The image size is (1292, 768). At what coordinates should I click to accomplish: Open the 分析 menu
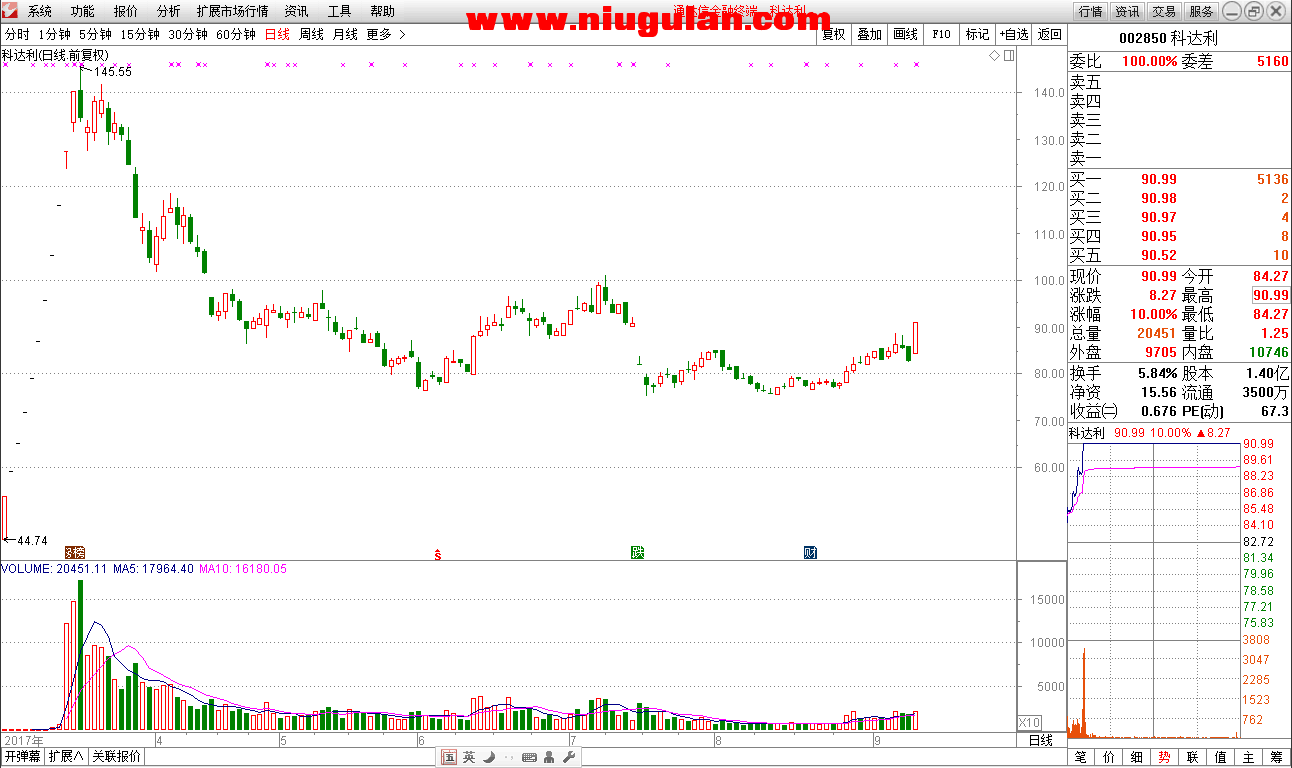tap(169, 11)
